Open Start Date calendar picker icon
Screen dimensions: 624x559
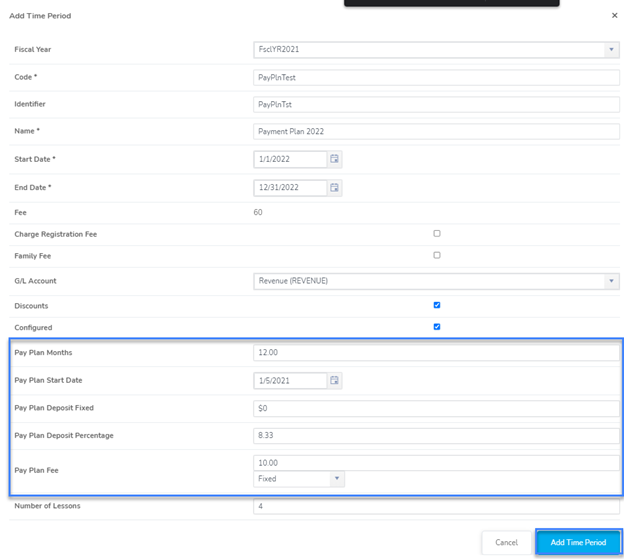click(x=334, y=159)
